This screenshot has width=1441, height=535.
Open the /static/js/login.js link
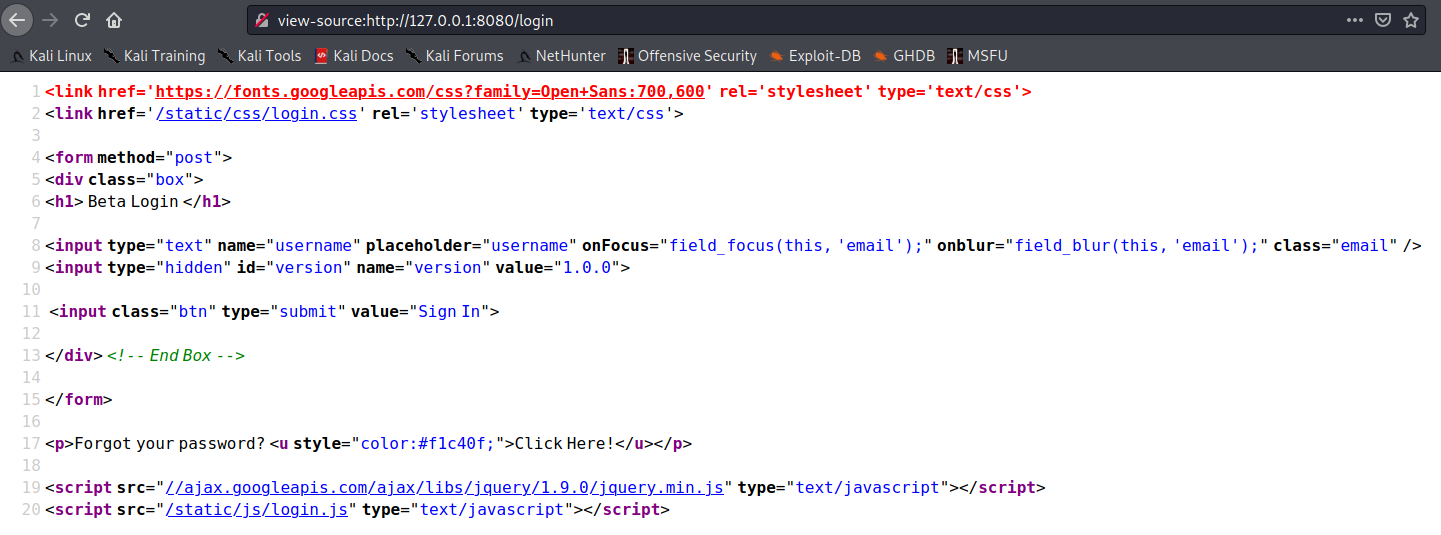(x=256, y=510)
